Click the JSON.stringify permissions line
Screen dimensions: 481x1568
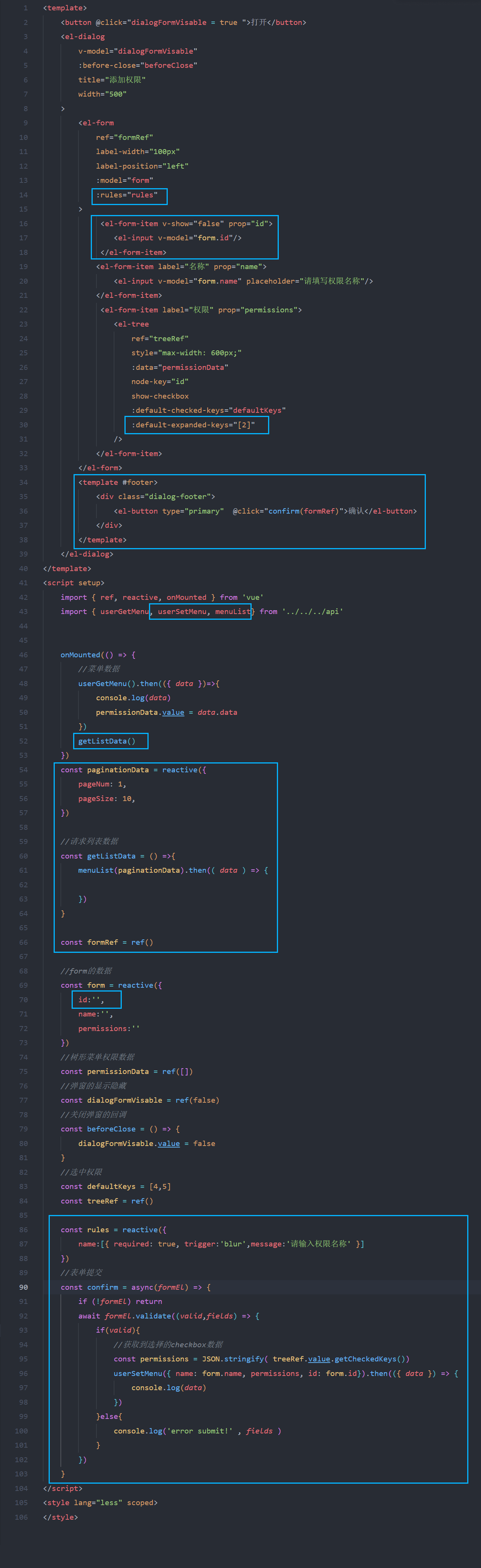point(262,1359)
